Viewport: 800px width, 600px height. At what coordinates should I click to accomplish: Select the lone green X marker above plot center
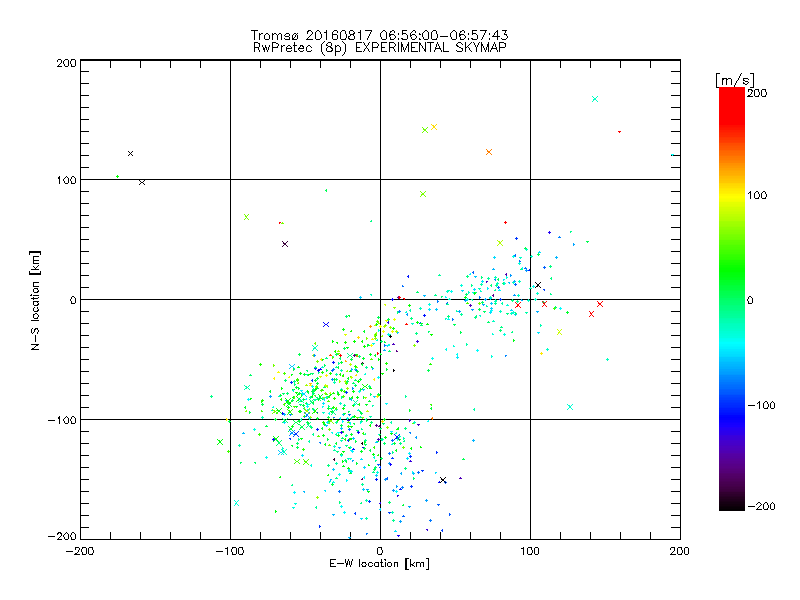click(423, 194)
